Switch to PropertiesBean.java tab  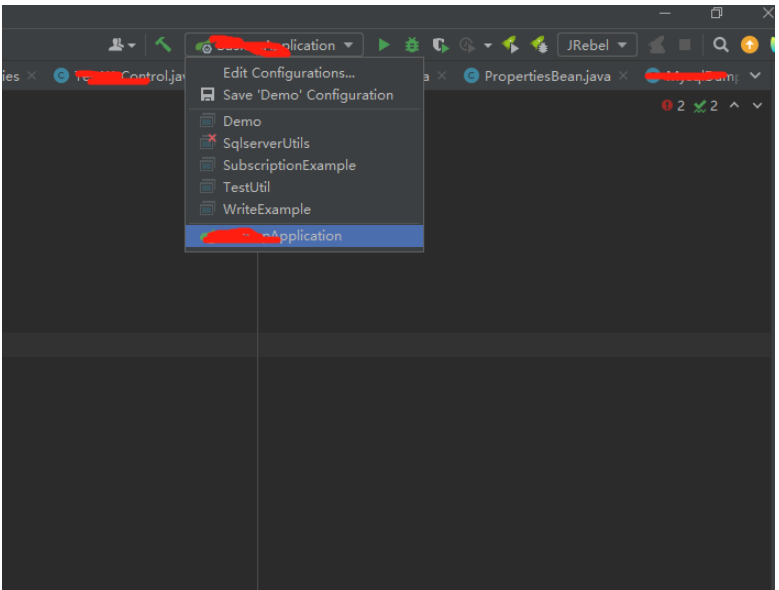[x=547, y=76]
